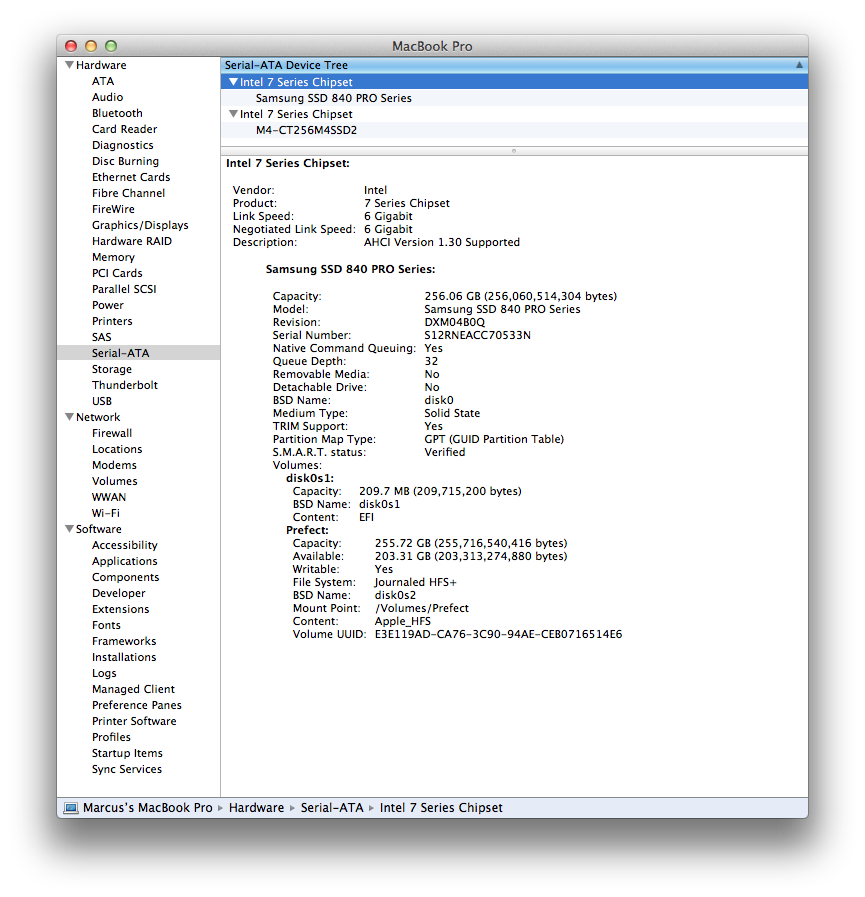Select Hardware RAID entry

(x=132, y=241)
